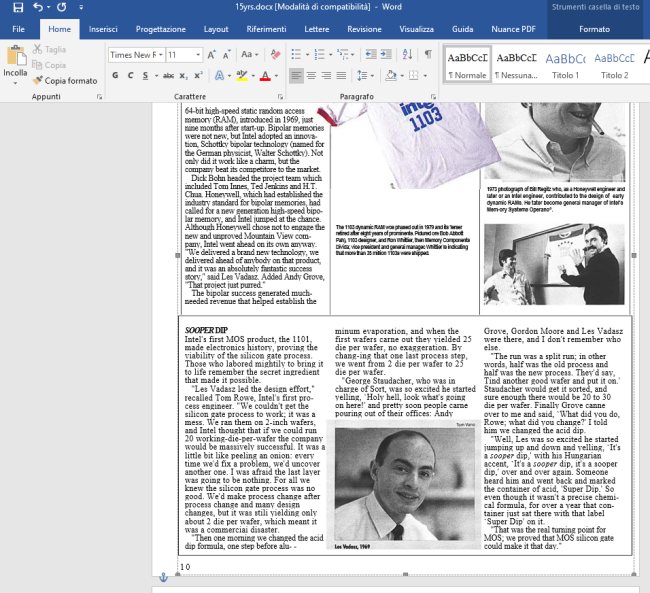
Task: Apply text effects with the glowing A icon
Action: [219, 75]
